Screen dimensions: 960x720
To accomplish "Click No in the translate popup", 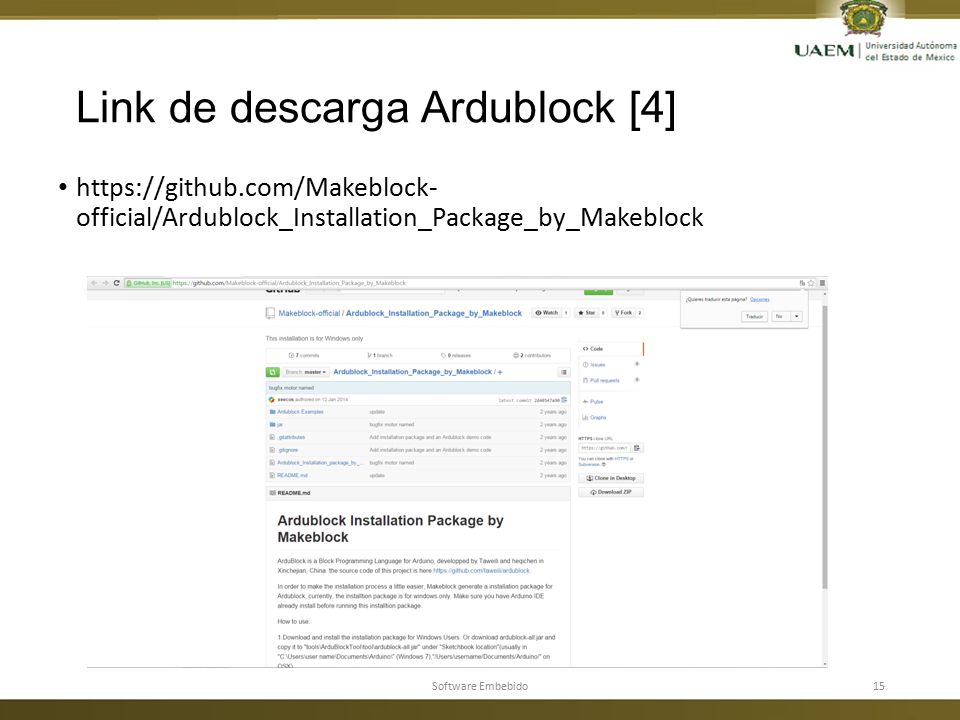I will coord(779,317).
